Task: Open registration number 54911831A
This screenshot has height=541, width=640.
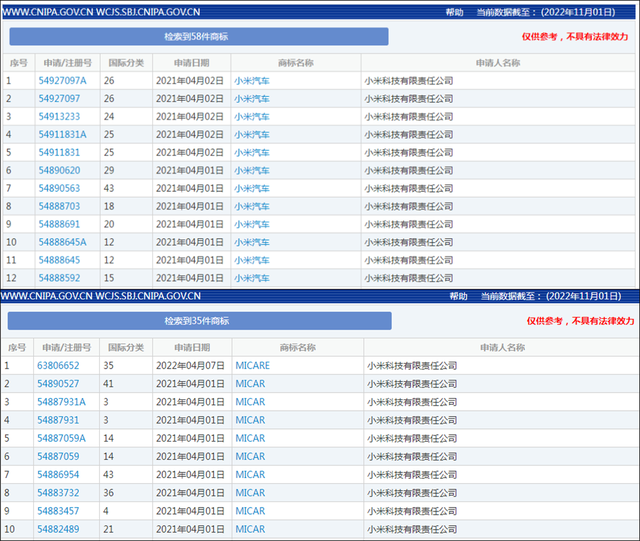Action: tap(62, 135)
